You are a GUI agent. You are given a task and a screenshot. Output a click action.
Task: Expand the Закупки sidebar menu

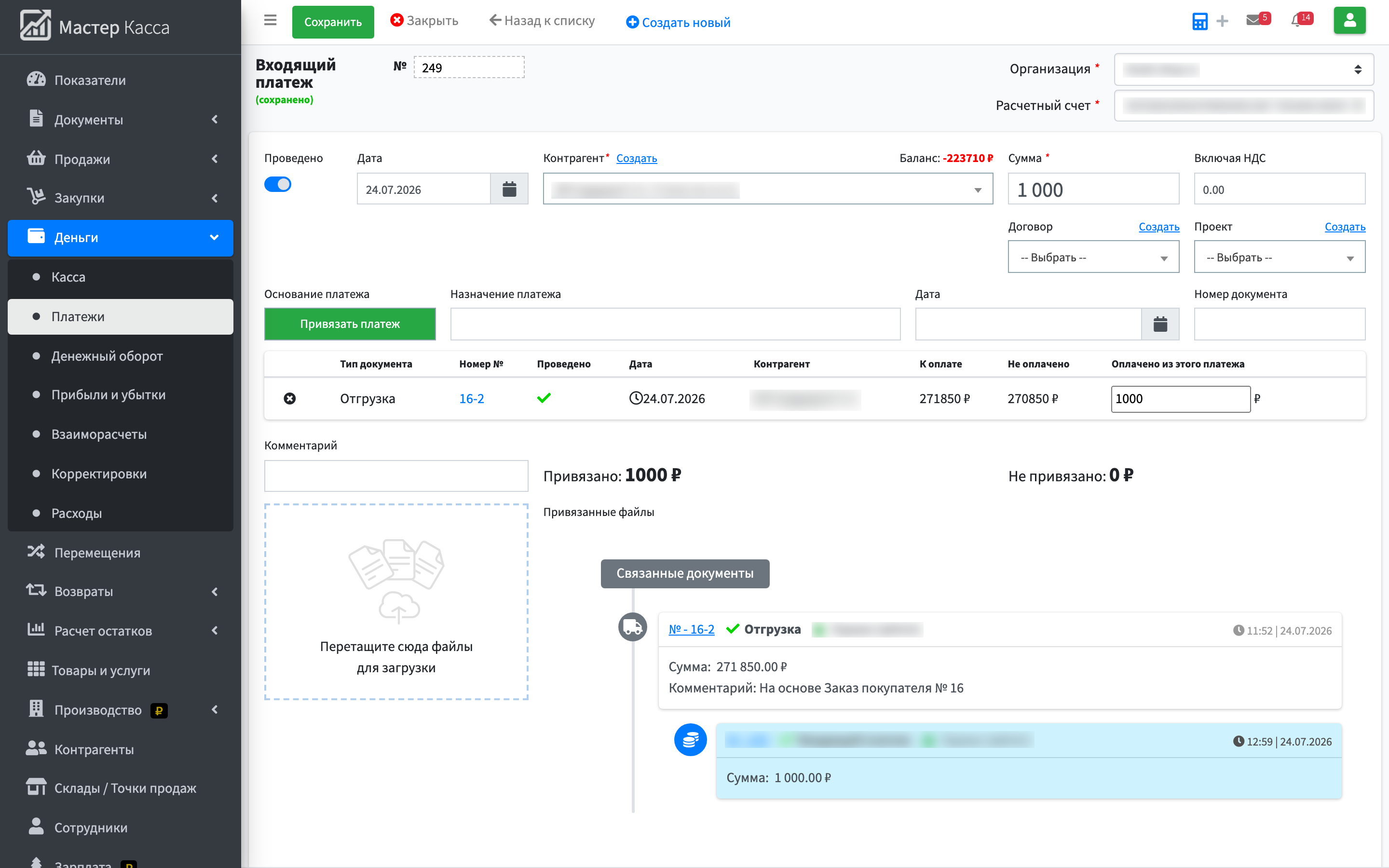click(x=121, y=198)
